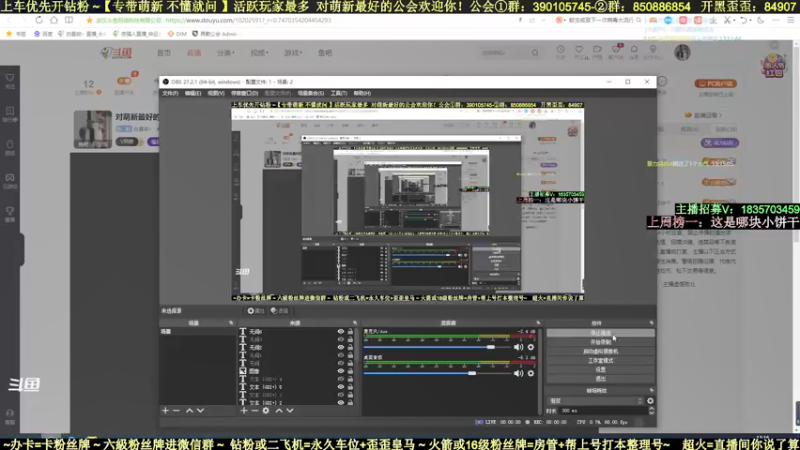Remove selected source with minus button

click(x=255, y=411)
